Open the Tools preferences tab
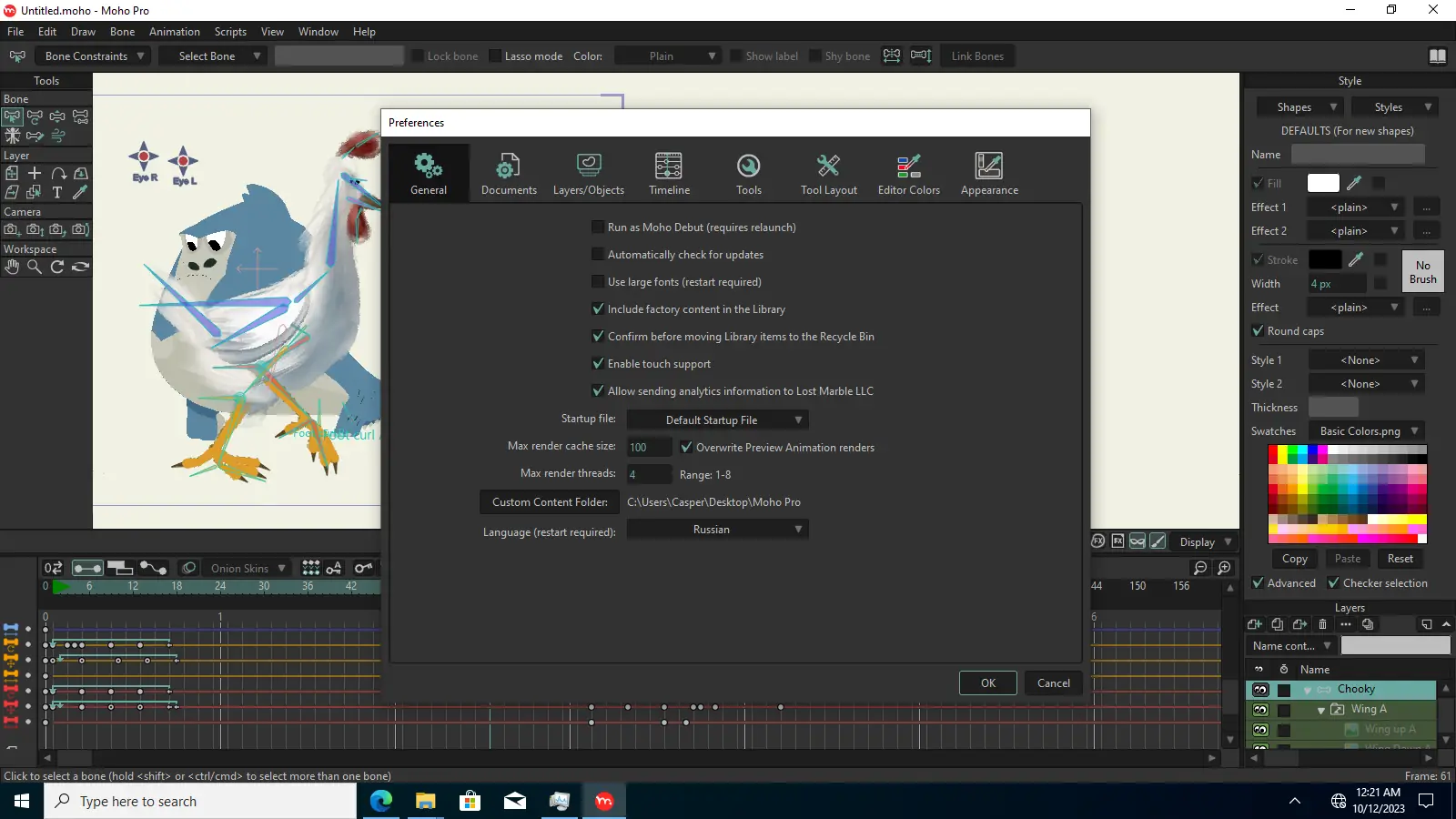The image size is (1456, 819). click(x=749, y=173)
